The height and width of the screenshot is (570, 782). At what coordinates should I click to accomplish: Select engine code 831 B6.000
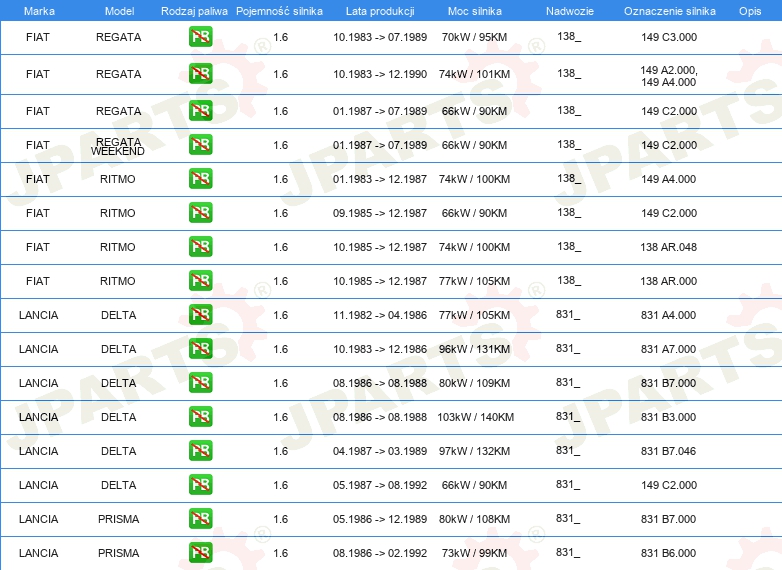click(668, 553)
